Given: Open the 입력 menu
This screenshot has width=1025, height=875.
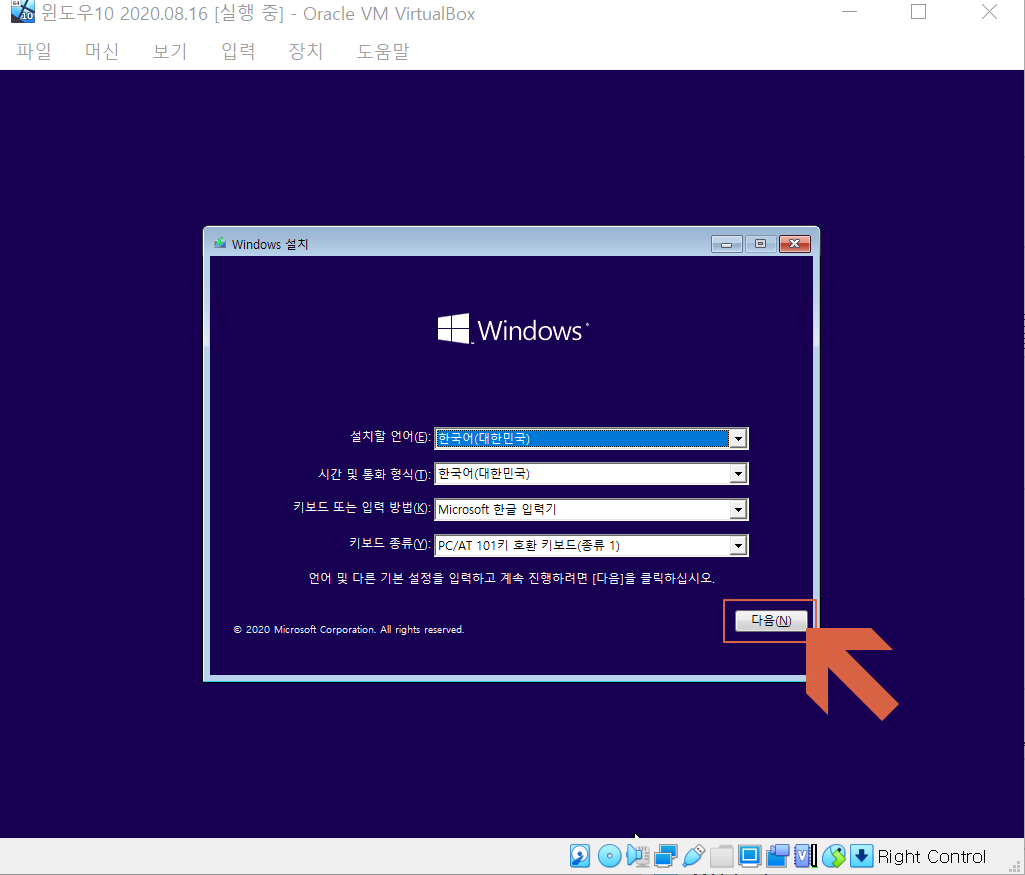Looking at the screenshot, I should click(238, 51).
